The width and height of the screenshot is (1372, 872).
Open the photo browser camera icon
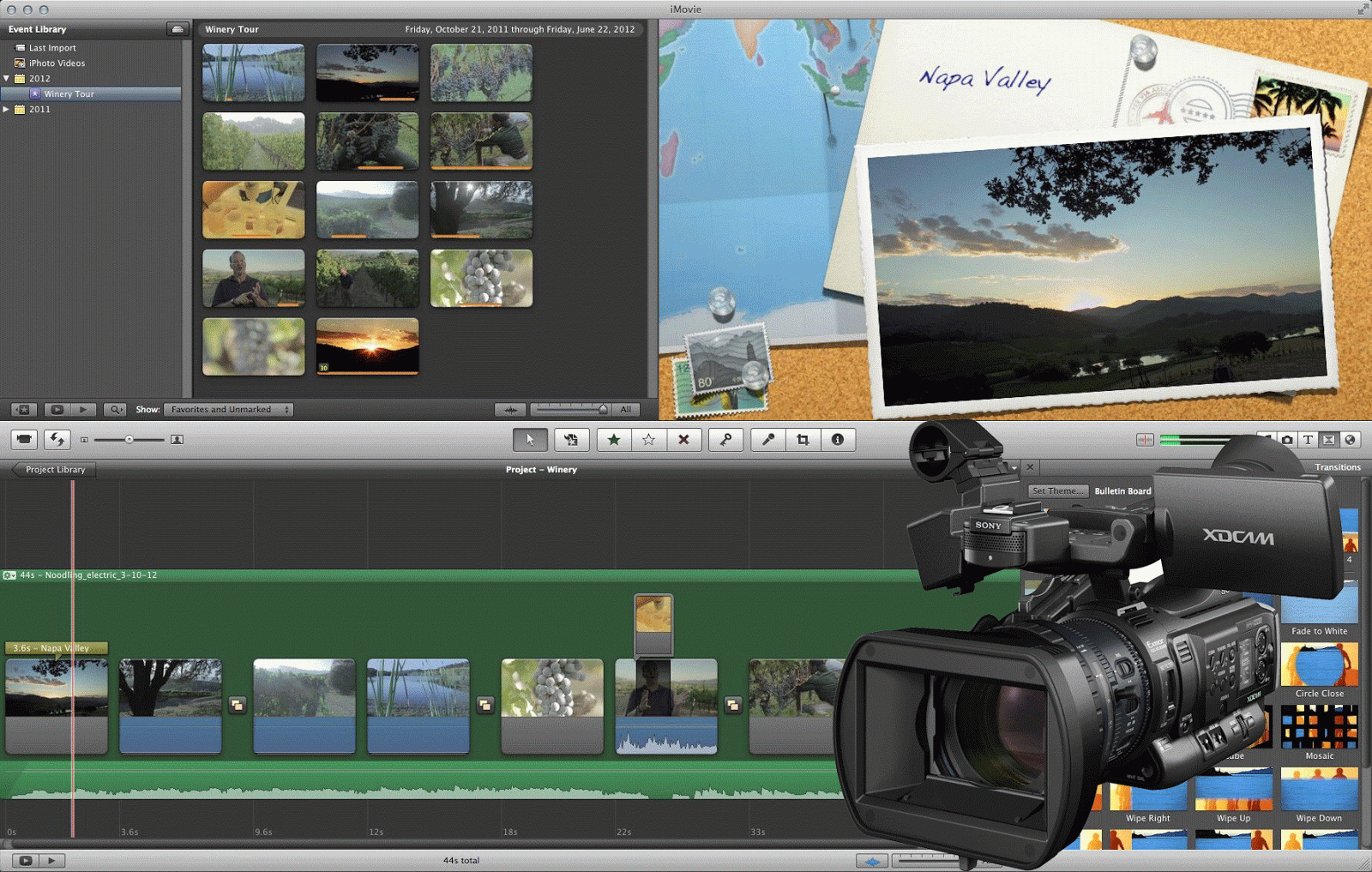[1287, 439]
